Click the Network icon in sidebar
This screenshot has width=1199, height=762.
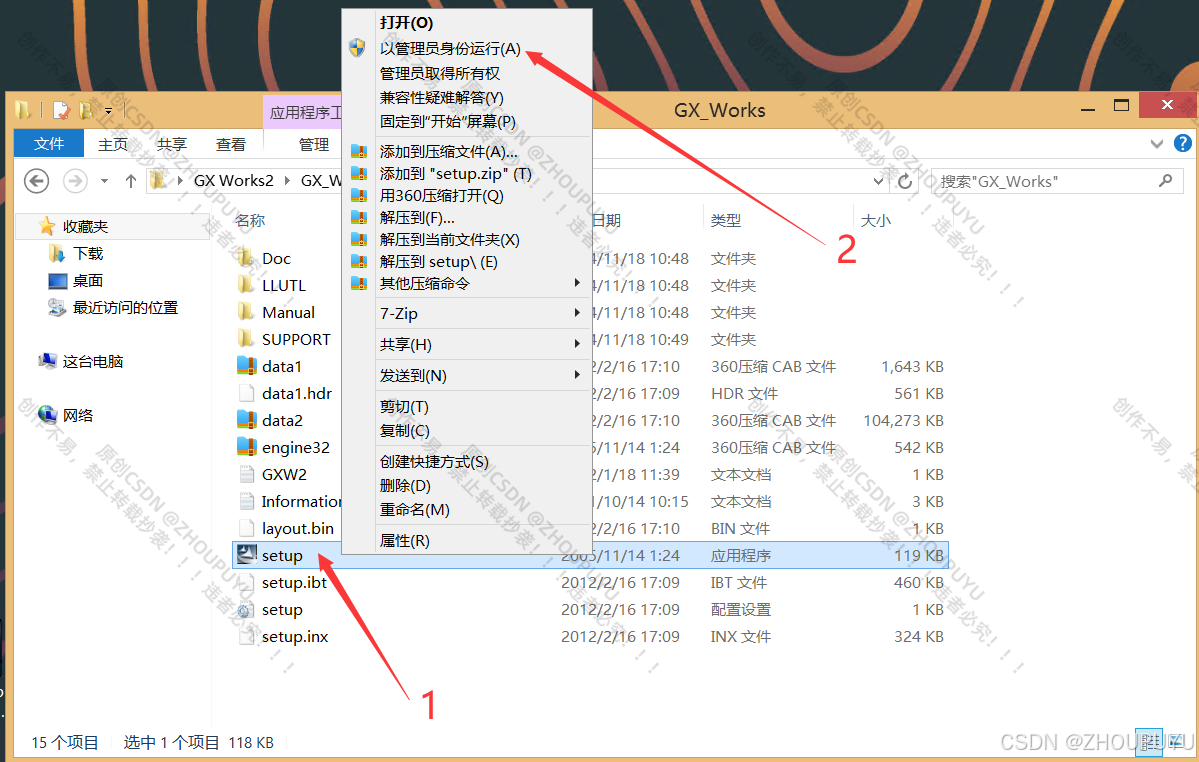click(47, 415)
